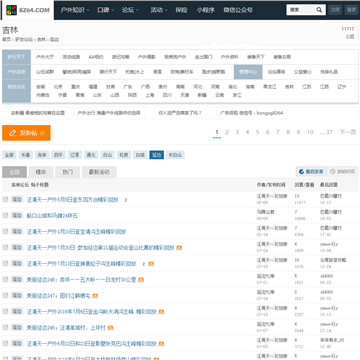Sort threads by 发帖时间
The width and height of the screenshot is (360, 360).
tap(342, 172)
